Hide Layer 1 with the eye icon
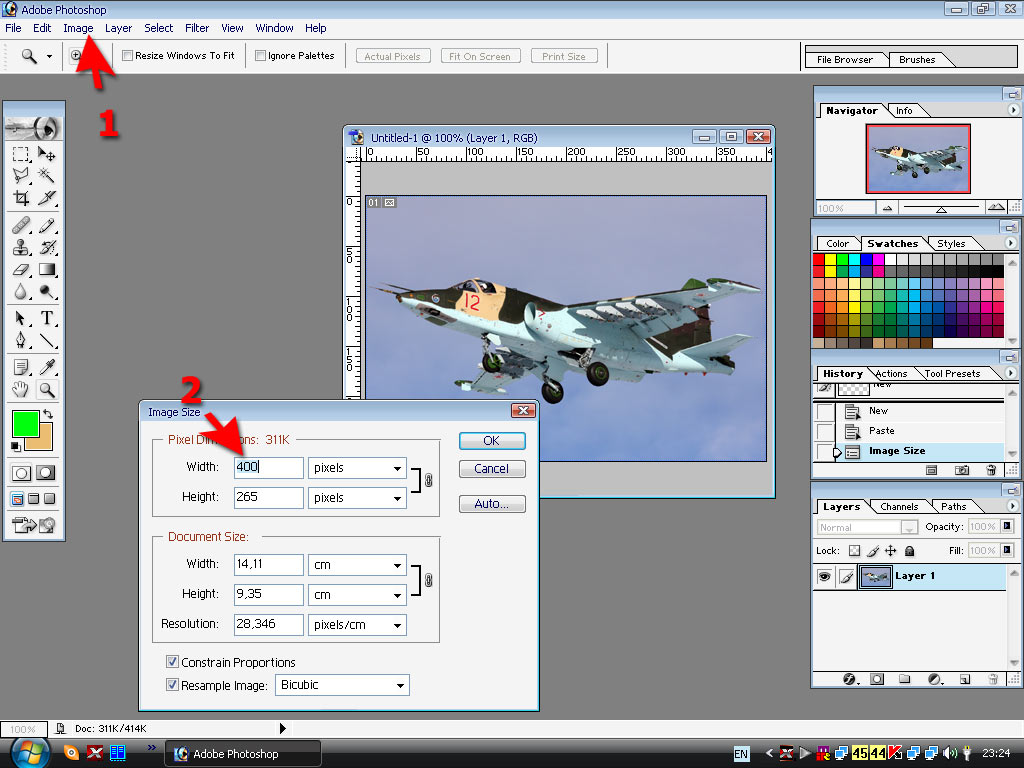 click(x=824, y=577)
